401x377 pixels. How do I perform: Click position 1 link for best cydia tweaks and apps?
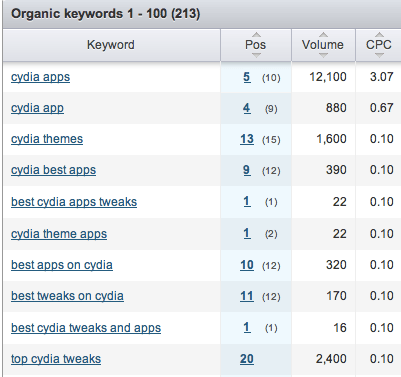247,328
